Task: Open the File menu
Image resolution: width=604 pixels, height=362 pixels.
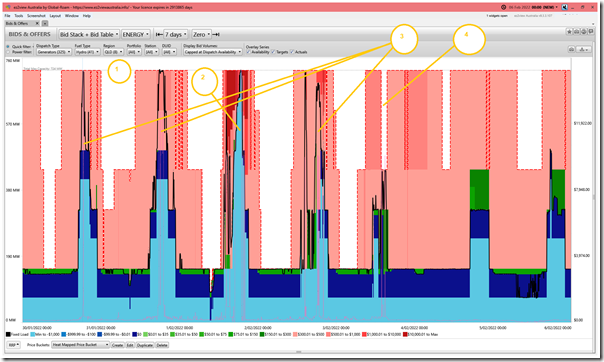Action: click(x=7, y=16)
